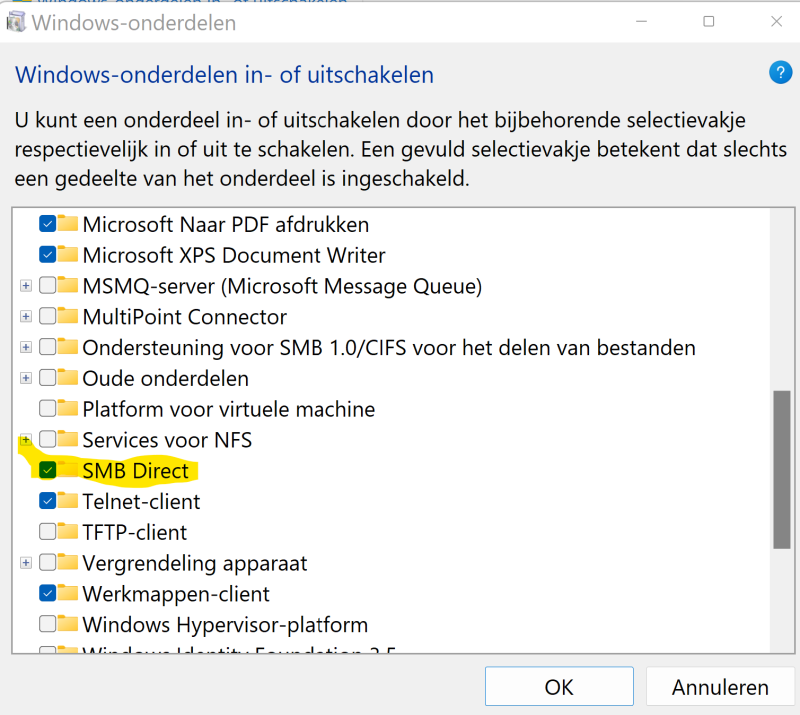Uncheck the SMB Direct checkbox
800x715 pixels.
(47, 470)
